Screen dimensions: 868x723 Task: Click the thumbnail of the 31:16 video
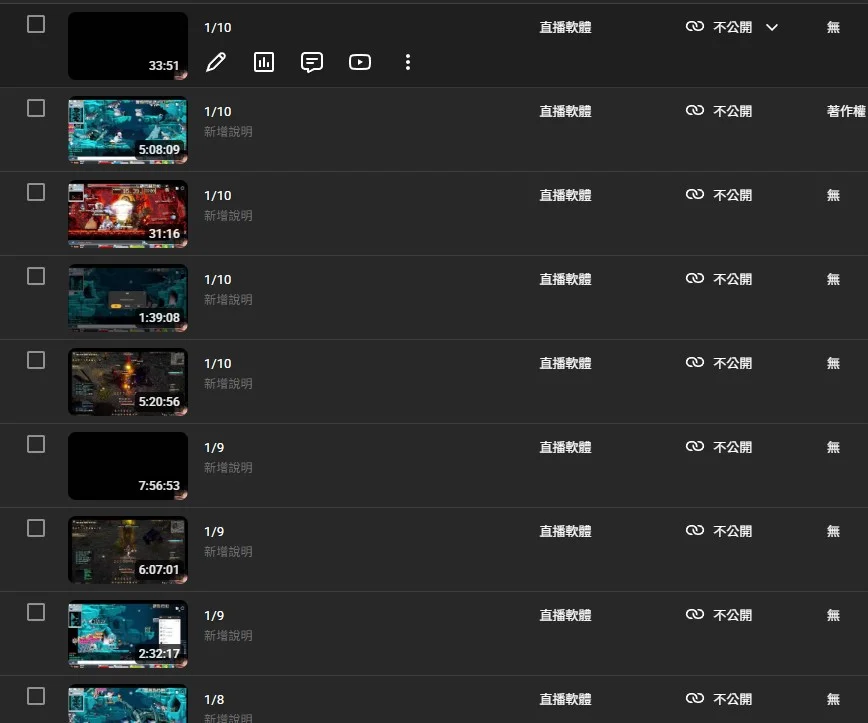[x=127, y=214]
